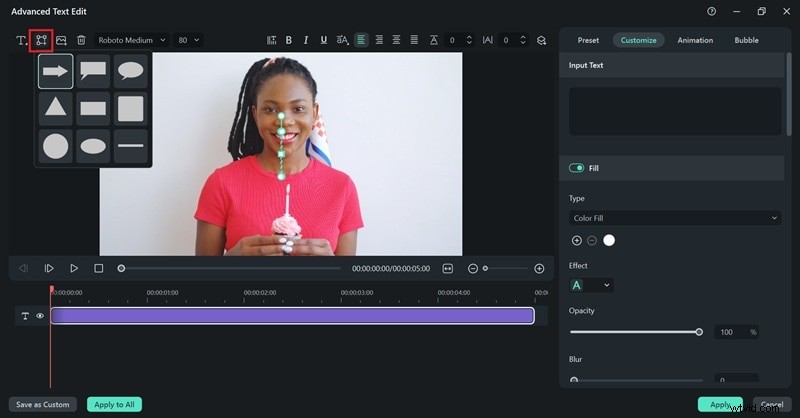Click the Apply to All button
This screenshot has height=418, width=800.
point(114,405)
